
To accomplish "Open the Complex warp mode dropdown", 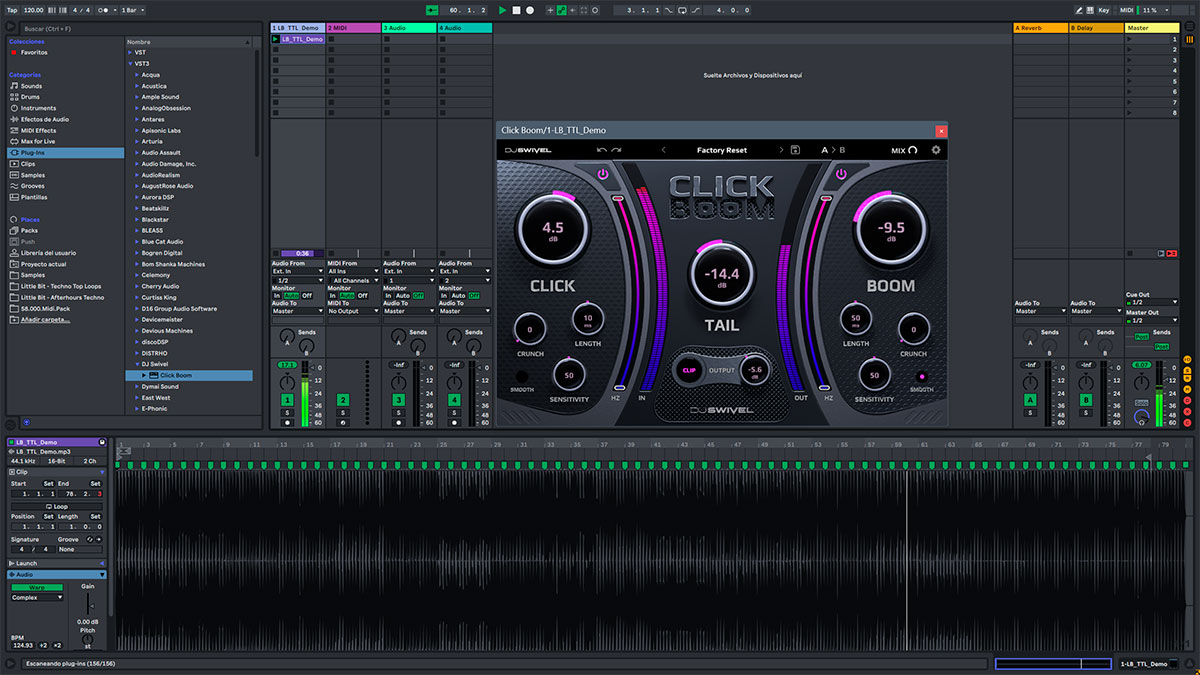I will point(37,597).
